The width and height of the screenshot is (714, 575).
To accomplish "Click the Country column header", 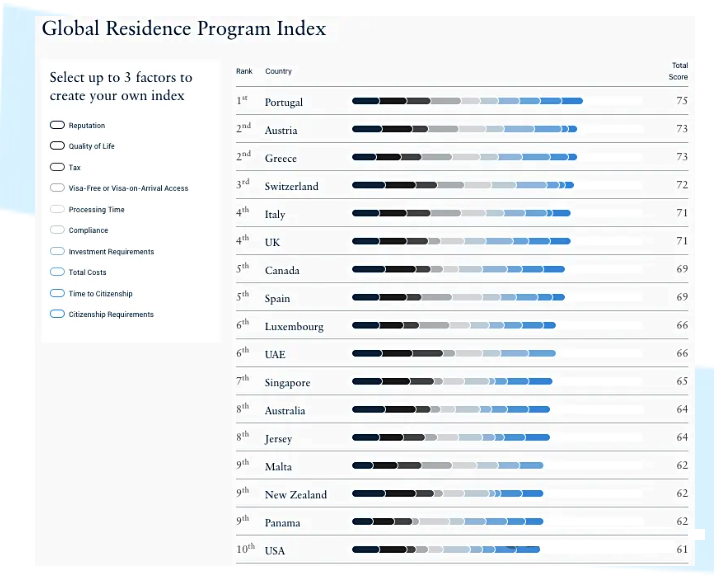I will (278, 71).
